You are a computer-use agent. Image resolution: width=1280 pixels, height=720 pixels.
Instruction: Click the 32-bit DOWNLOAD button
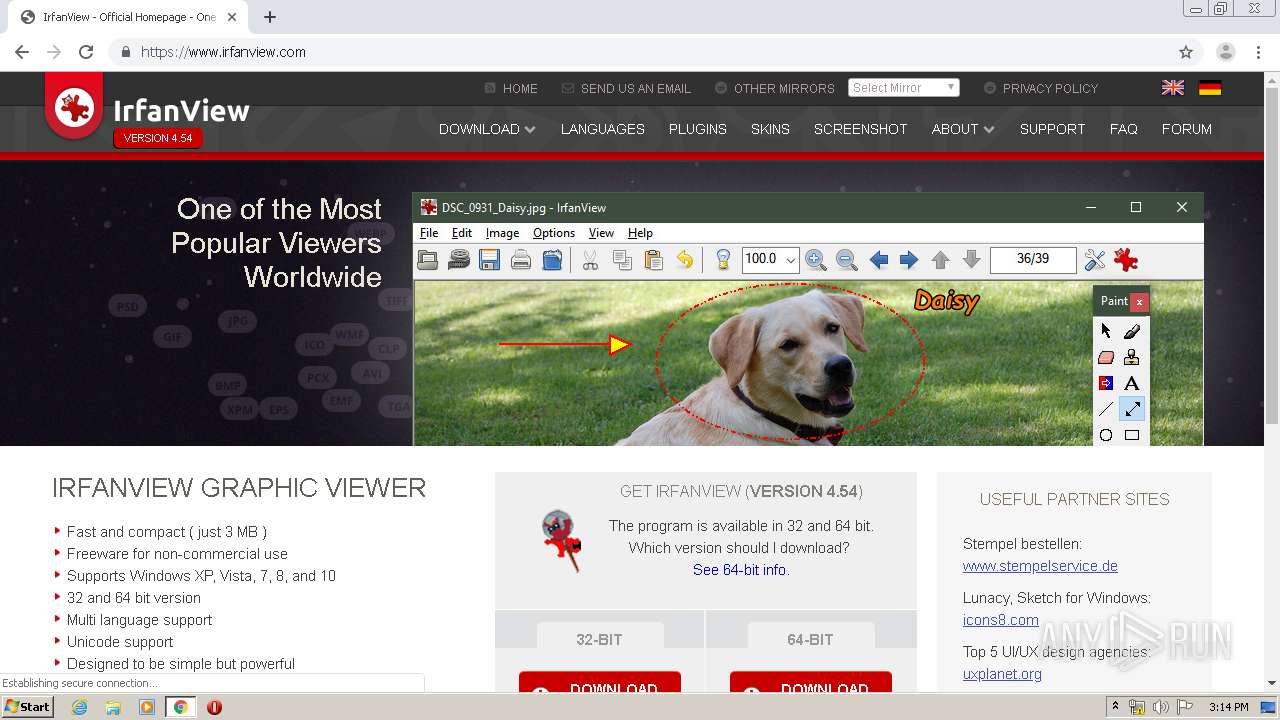600,682
